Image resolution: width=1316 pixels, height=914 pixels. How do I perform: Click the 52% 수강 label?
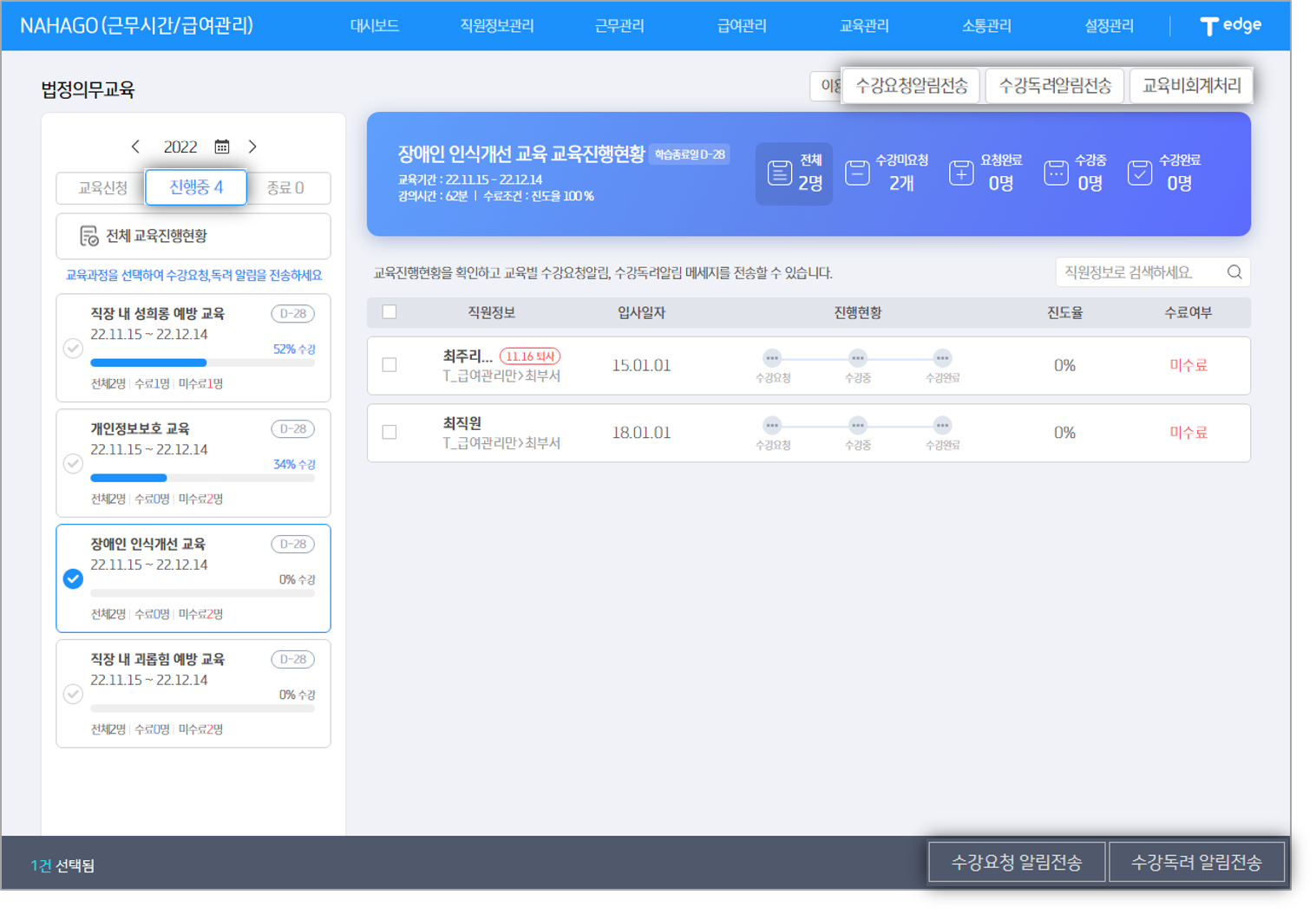tap(294, 349)
